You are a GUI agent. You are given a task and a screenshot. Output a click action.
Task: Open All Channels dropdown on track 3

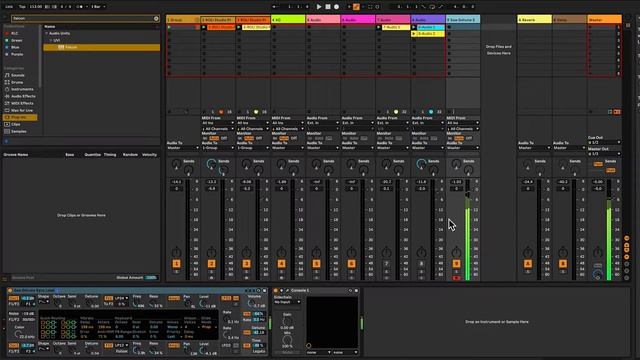[253, 129]
